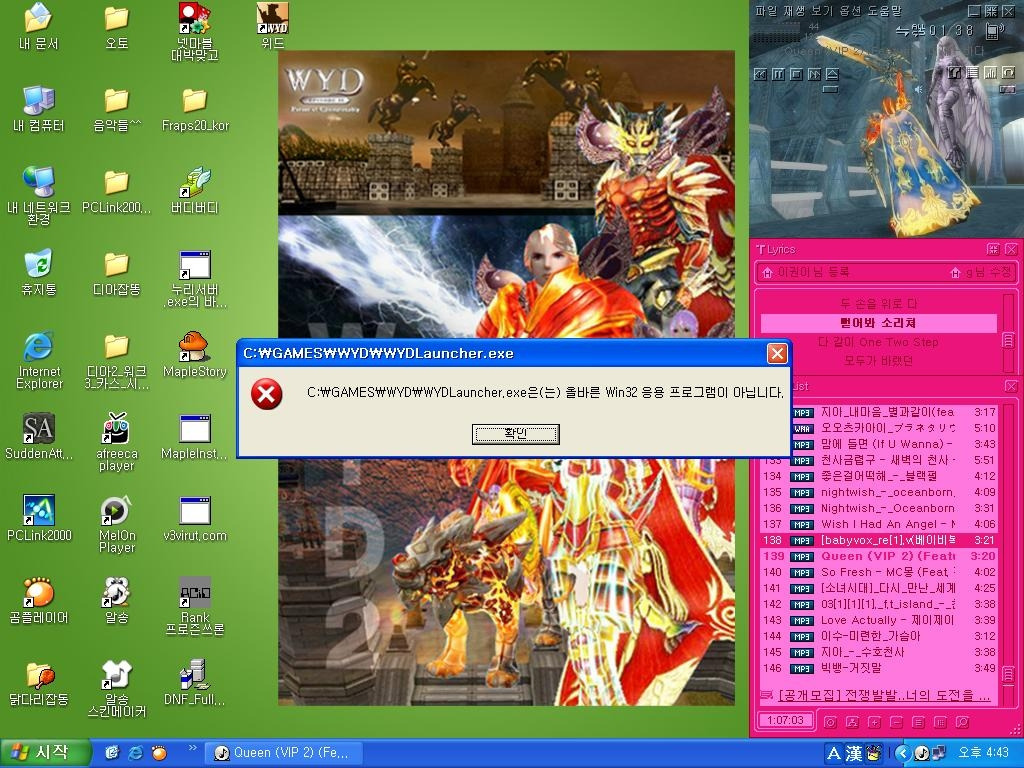Click the lyrics edit link with home icon
Image resolution: width=1024 pixels, height=768 pixels.
981,272
